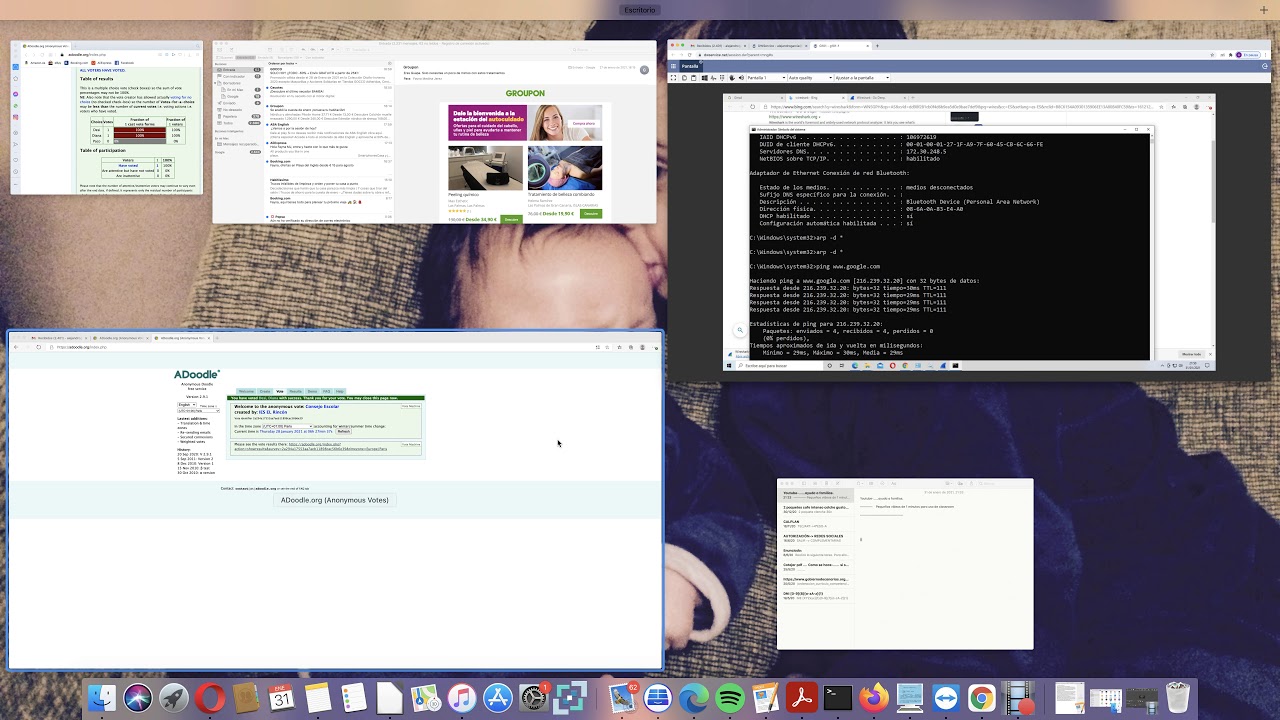Open 'Auto quality' dropdown in remote session
Image resolution: width=1280 pixels, height=720 pixels.
(811, 77)
